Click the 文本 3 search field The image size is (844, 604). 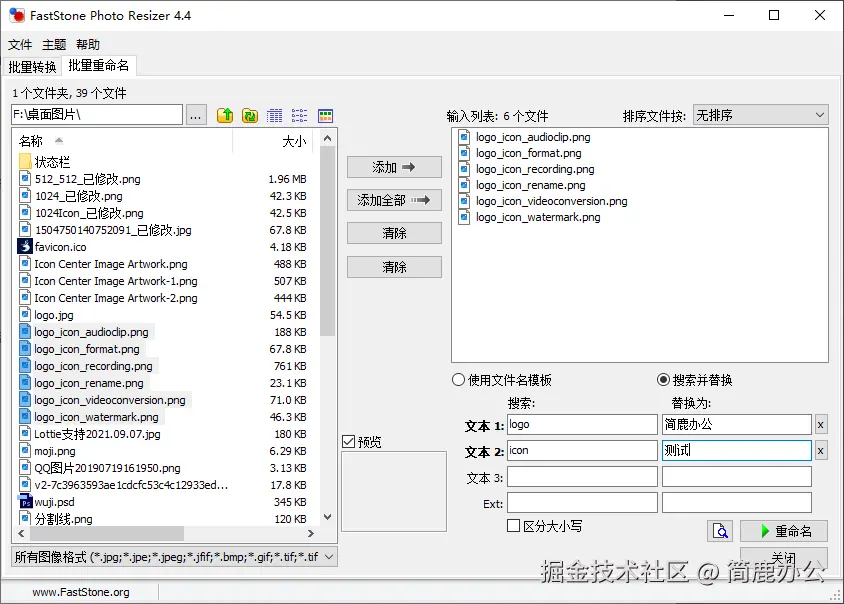pyautogui.click(x=582, y=477)
